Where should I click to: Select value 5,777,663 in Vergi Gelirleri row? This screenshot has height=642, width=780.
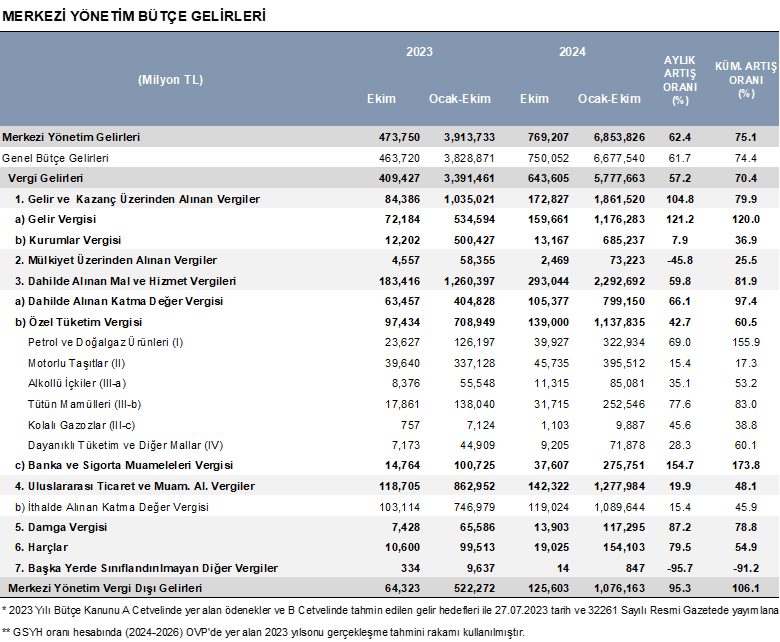619,179
